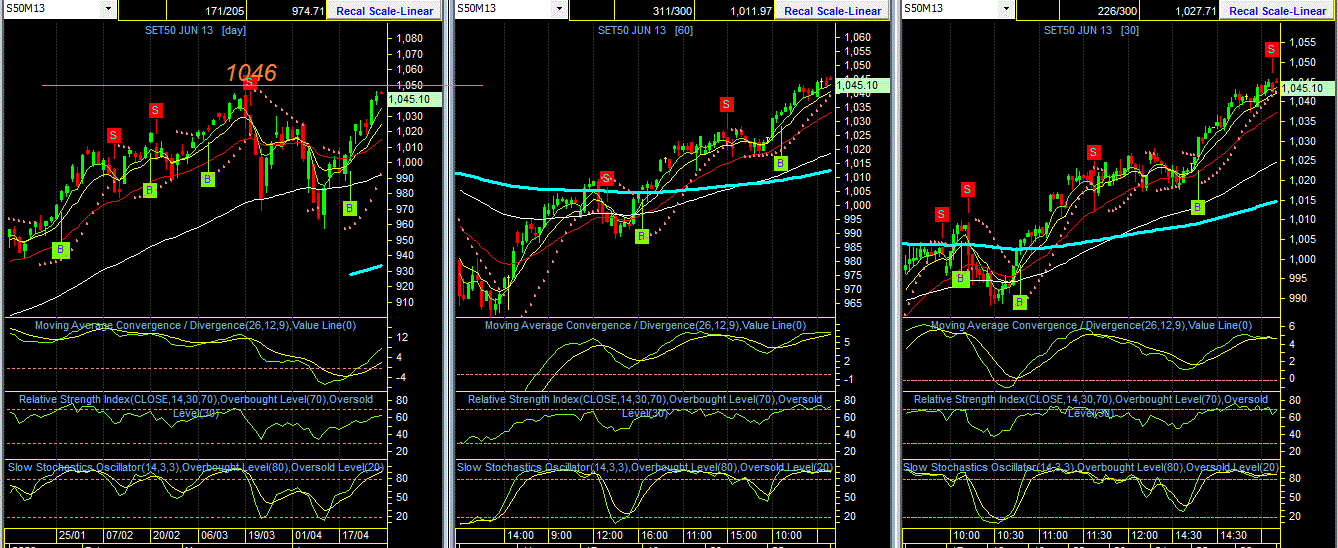
Task: Click Recal Scale-Linear button on the daily chart
Action: tap(383, 10)
